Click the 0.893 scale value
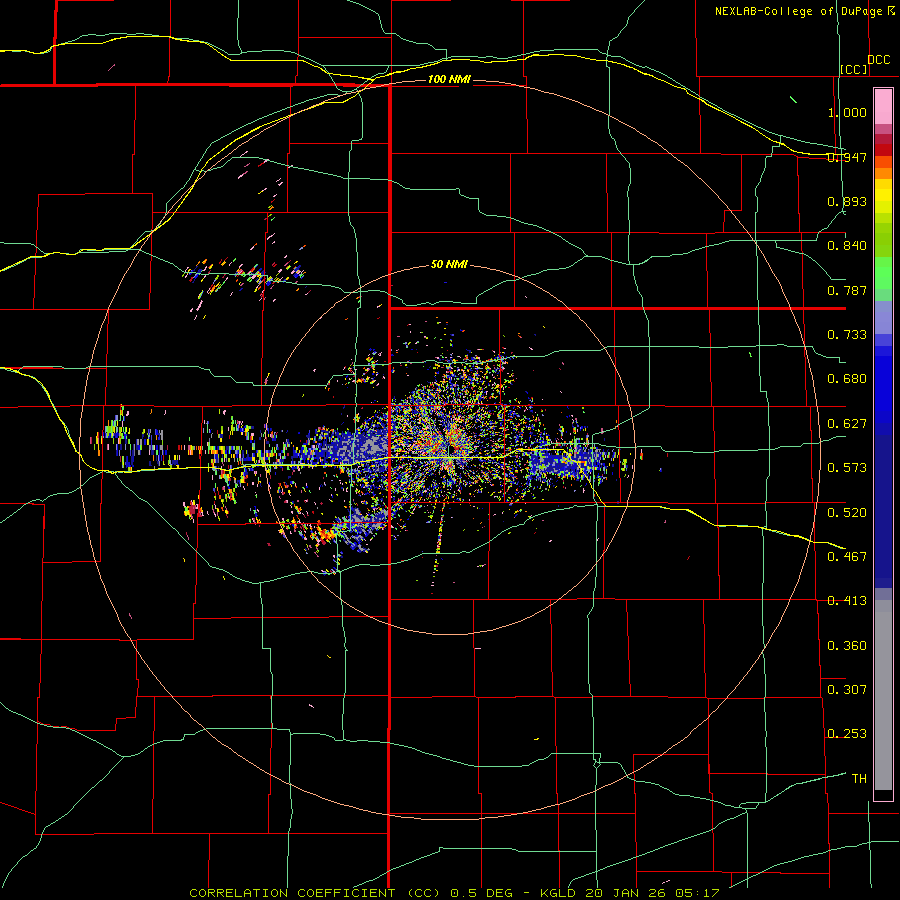The image size is (900, 900). [847, 201]
